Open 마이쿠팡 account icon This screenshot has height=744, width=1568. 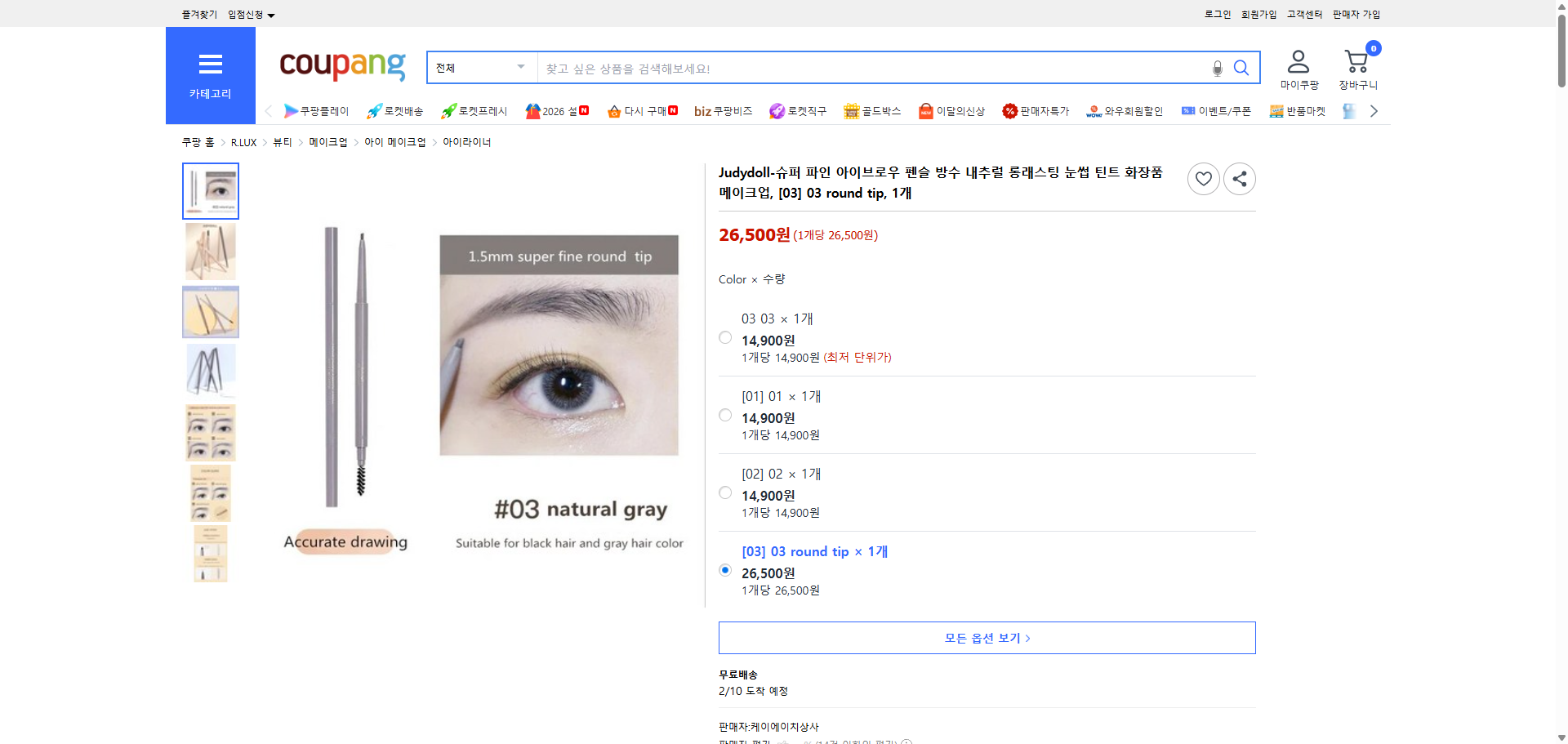(1297, 61)
